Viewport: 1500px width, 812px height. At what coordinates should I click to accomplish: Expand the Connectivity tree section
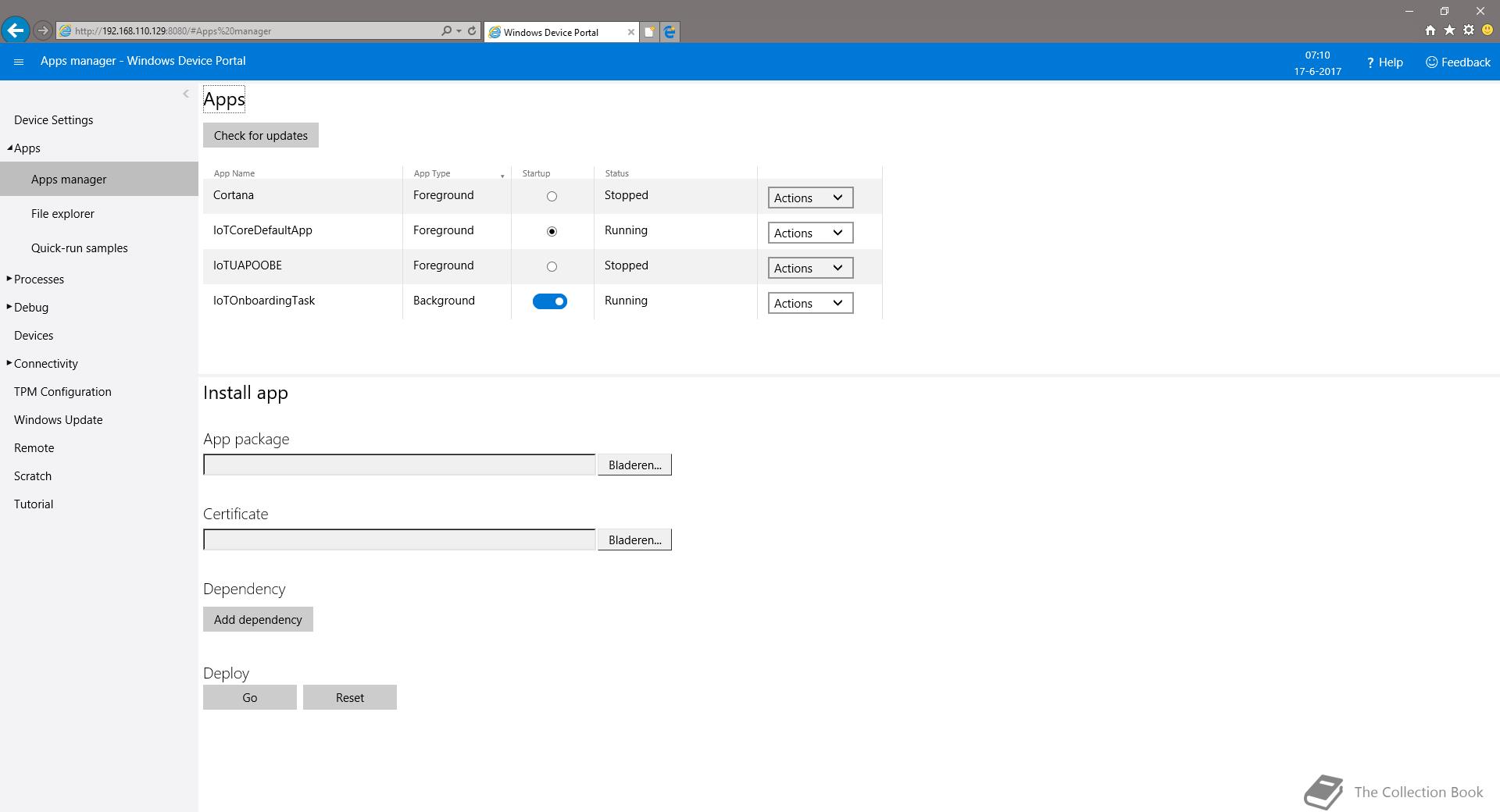click(9, 363)
